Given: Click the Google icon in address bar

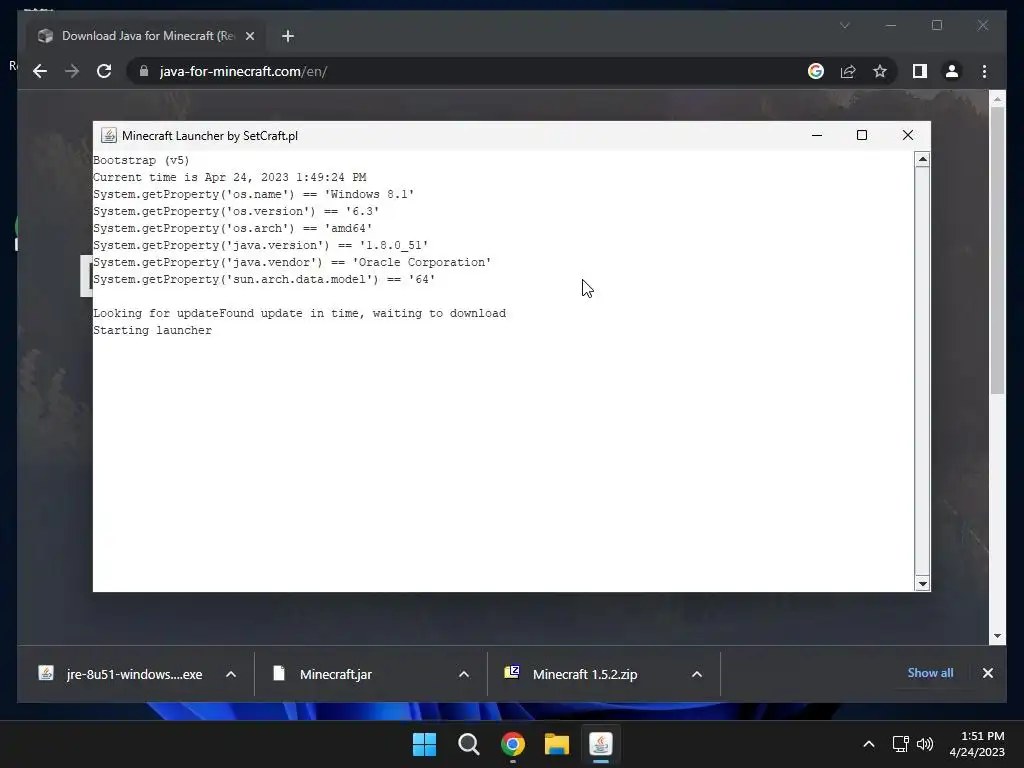Looking at the screenshot, I should click(816, 71).
